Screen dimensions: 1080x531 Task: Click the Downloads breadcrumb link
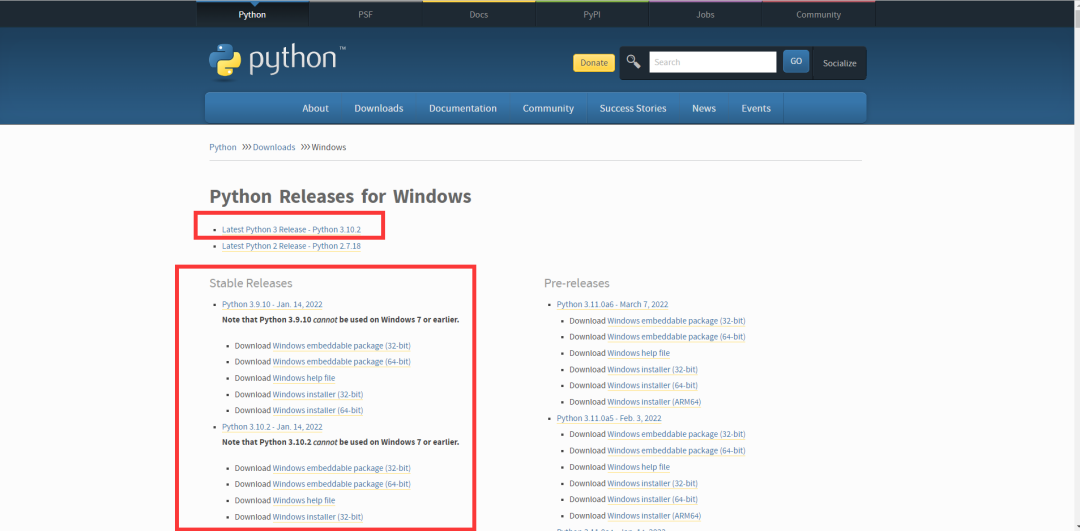(x=274, y=147)
